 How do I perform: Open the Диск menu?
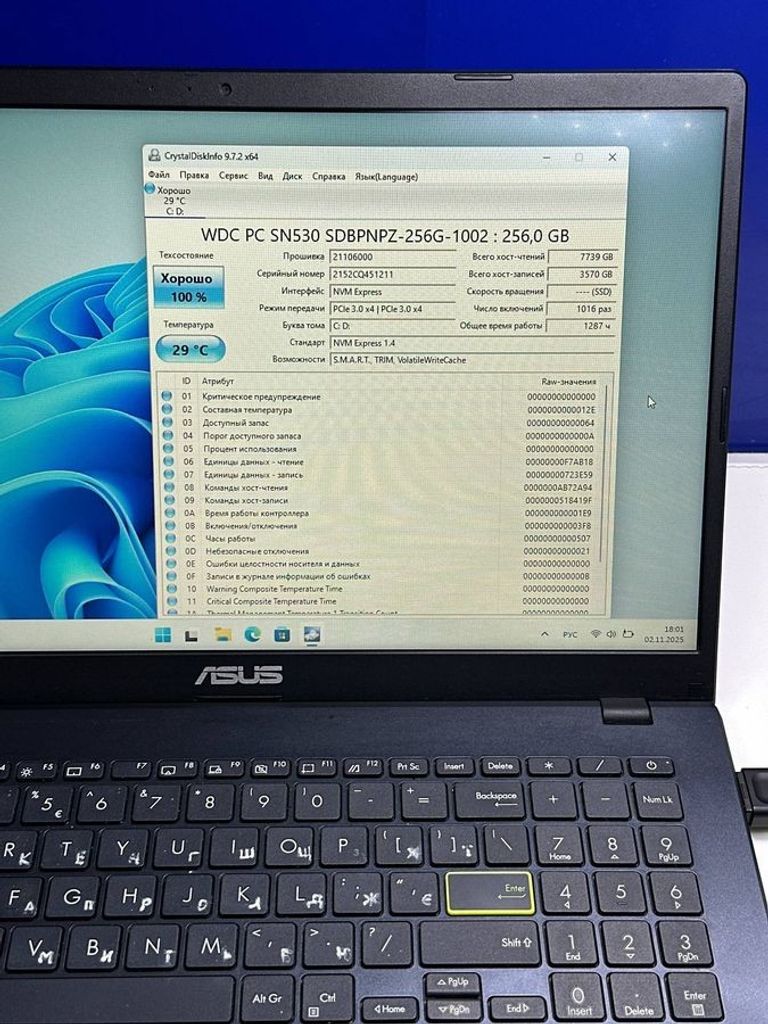click(292, 176)
